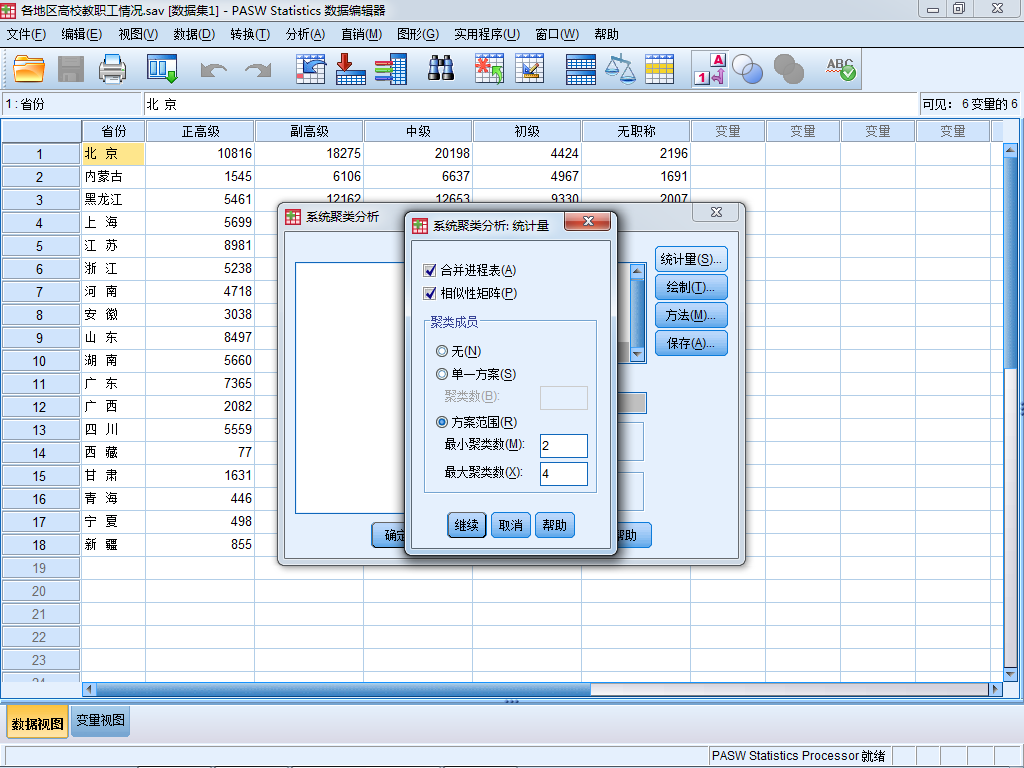Run spell check ABC icon
Viewport: 1024px width, 768px height.
click(x=840, y=69)
